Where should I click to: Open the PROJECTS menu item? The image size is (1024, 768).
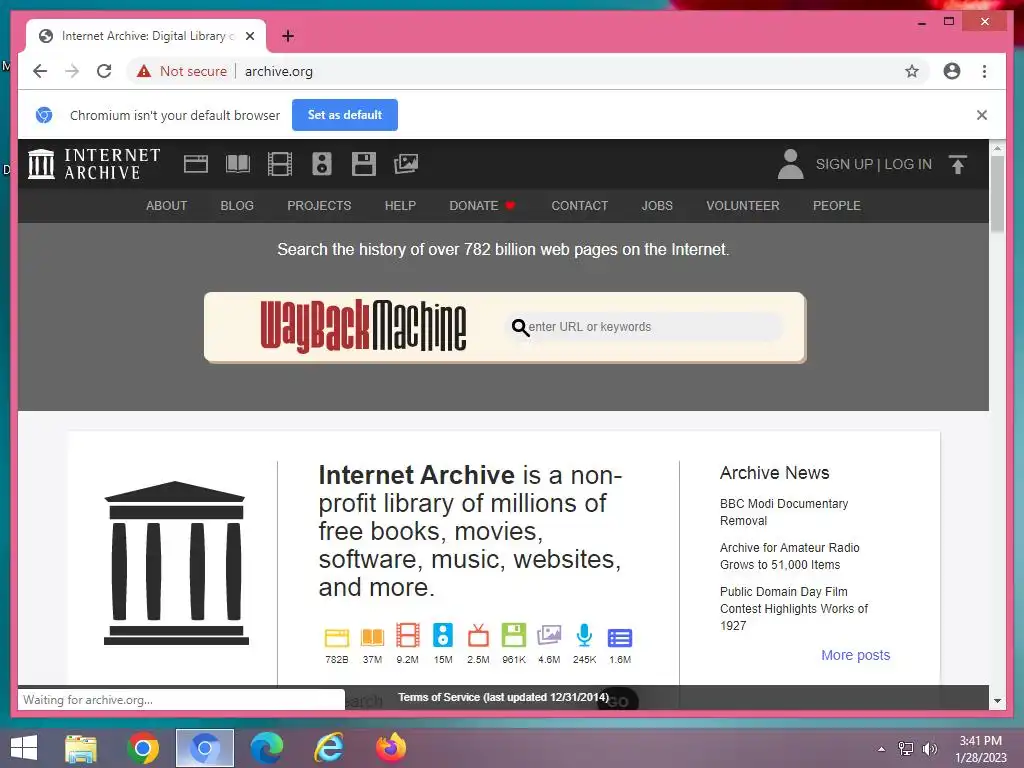[319, 206]
